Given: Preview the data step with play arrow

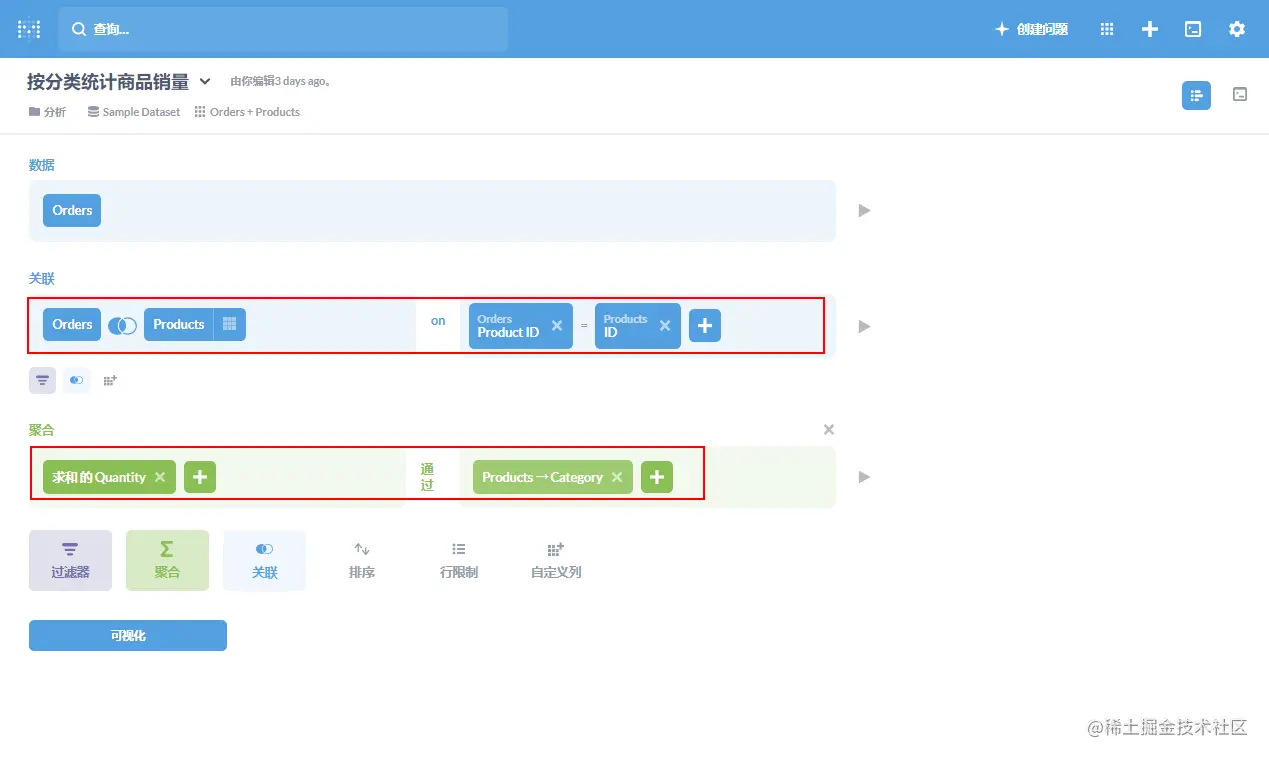Looking at the screenshot, I should point(864,211).
